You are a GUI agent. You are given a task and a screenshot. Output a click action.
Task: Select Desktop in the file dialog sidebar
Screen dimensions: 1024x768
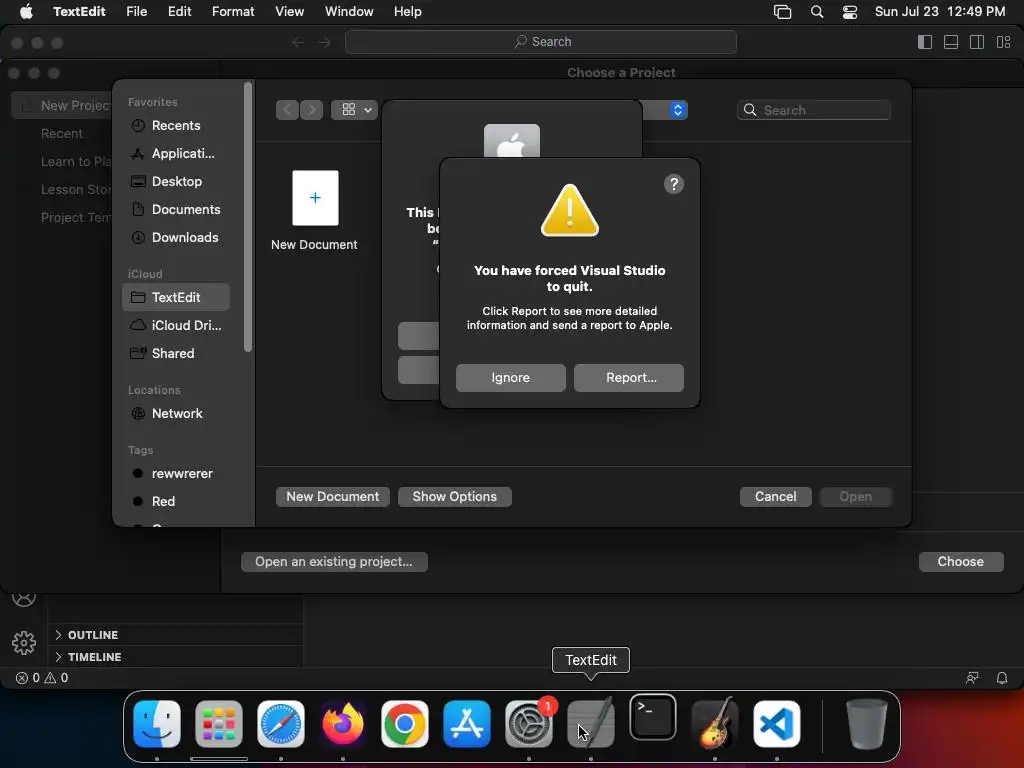(x=176, y=182)
